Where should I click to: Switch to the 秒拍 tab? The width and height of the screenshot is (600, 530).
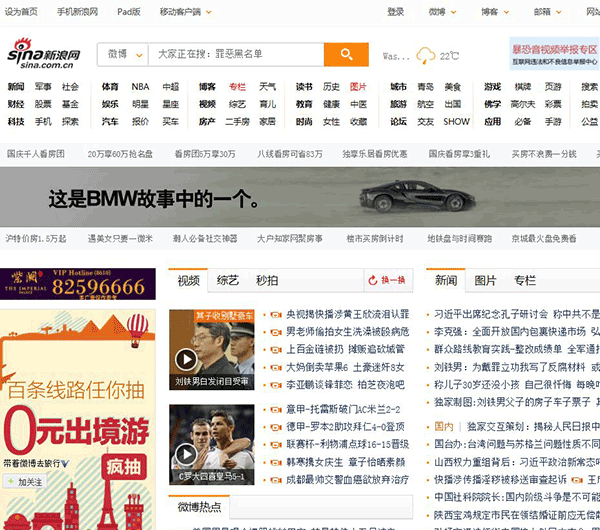point(267,280)
